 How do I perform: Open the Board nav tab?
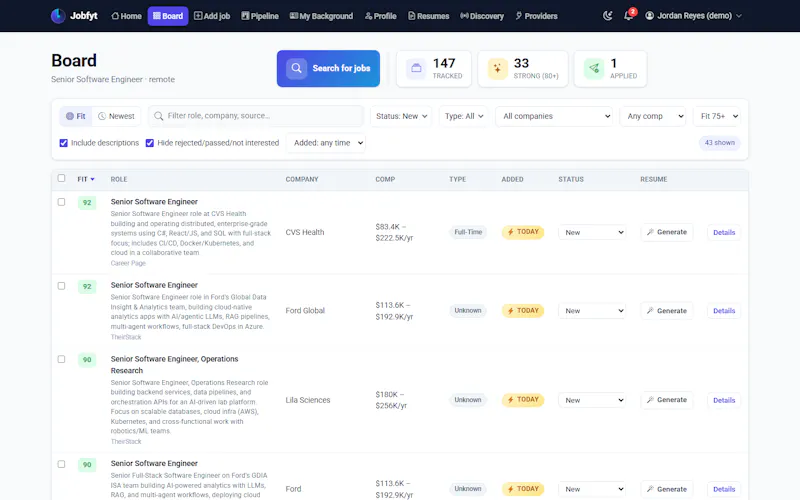(x=168, y=16)
